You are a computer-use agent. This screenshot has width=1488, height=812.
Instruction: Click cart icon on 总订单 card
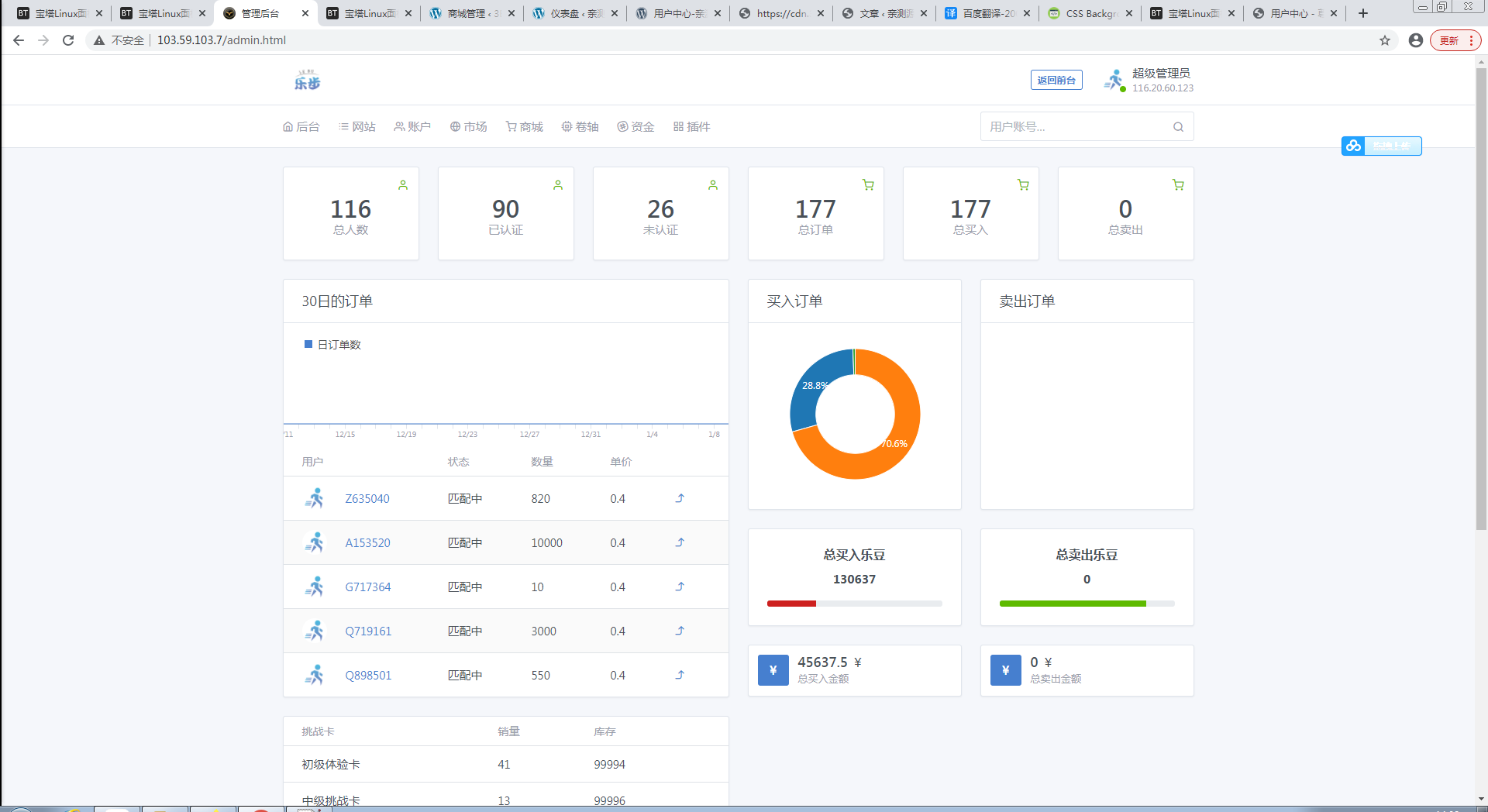[868, 185]
